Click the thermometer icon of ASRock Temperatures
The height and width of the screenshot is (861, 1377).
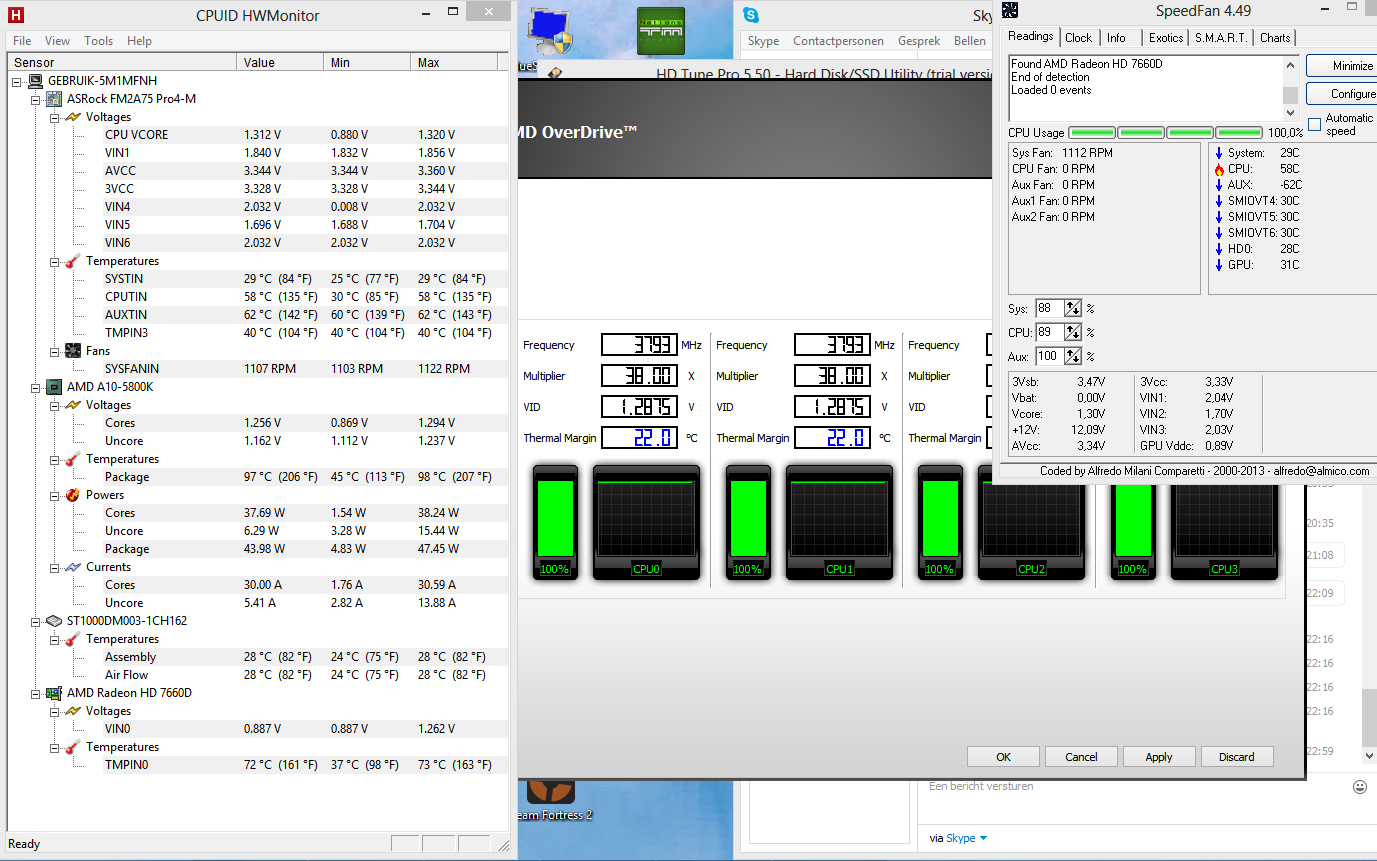(73, 261)
